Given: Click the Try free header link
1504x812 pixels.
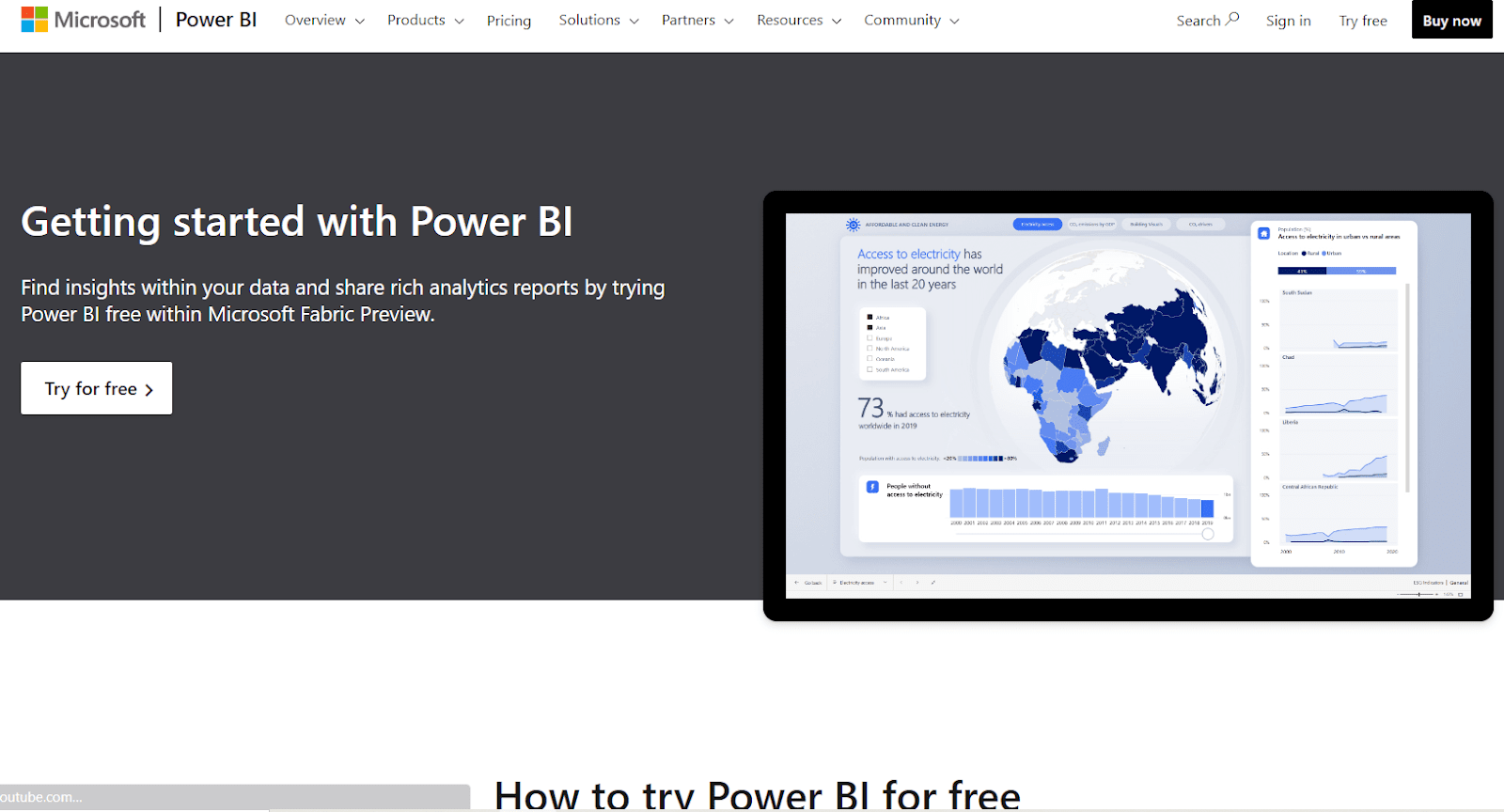Looking at the screenshot, I should (1363, 21).
